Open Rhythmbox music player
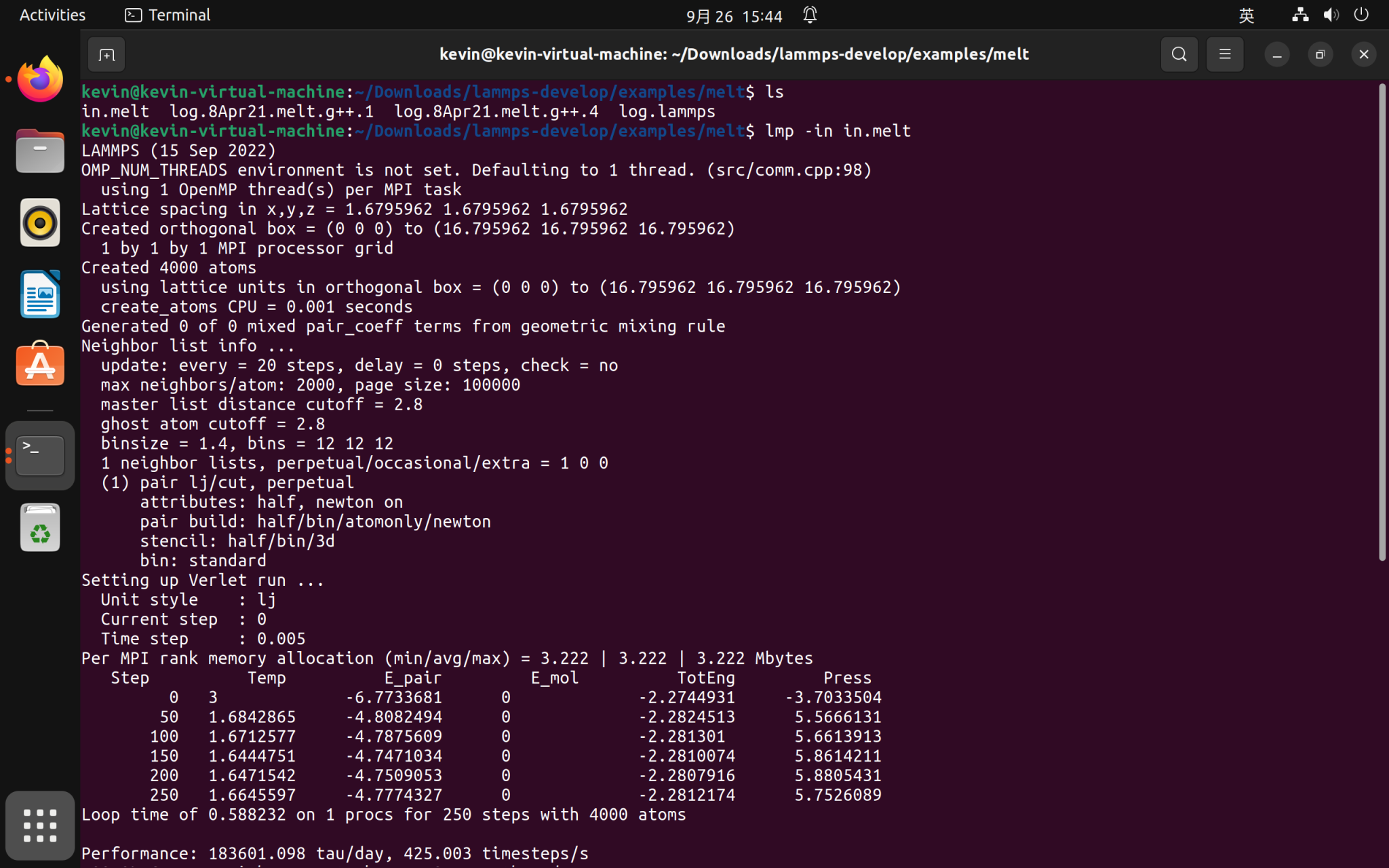1389x868 pixels. pos(40,222)
